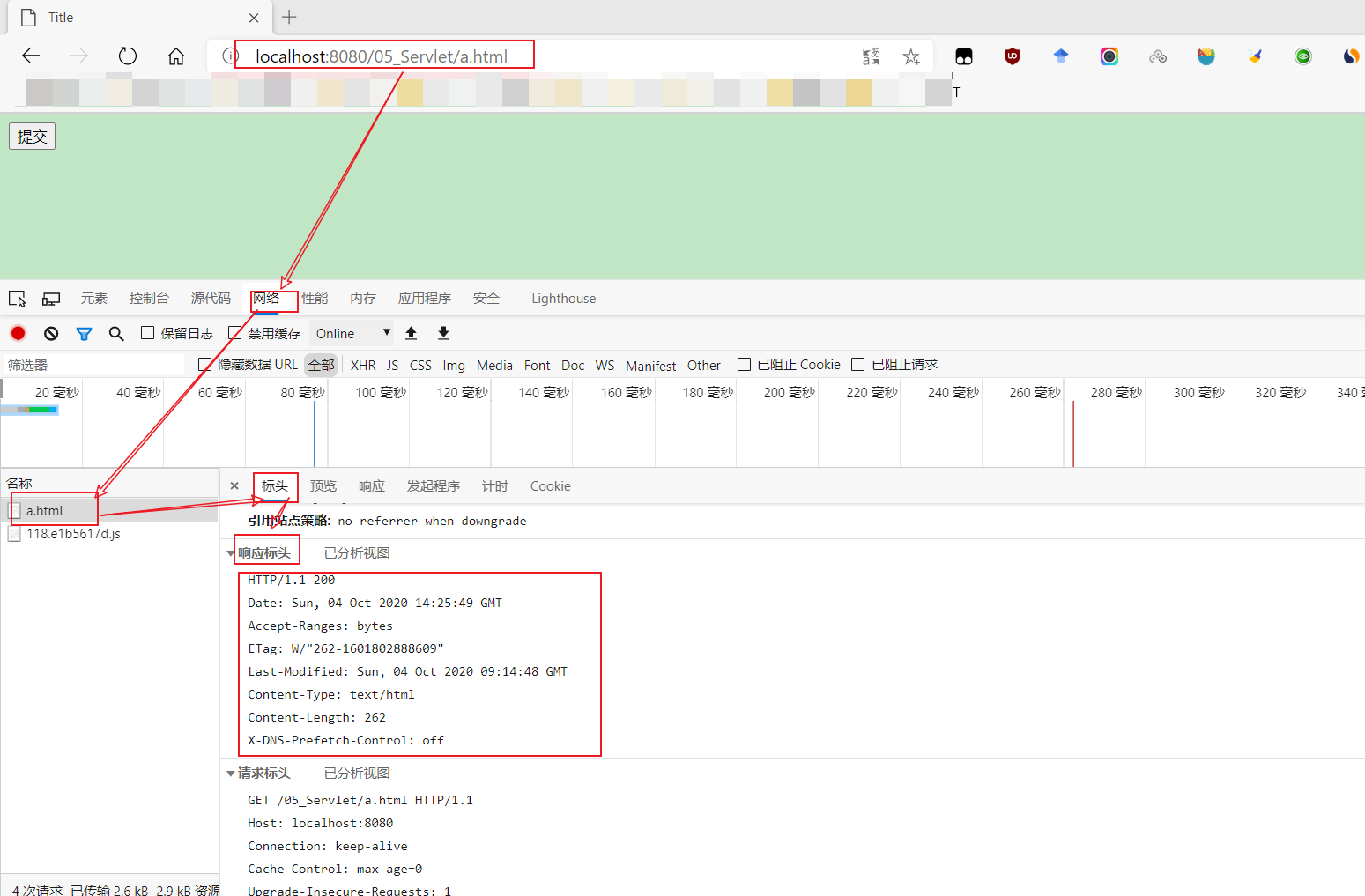
Task: Open the colorful circle extension icon
Action: (1109, 56)
